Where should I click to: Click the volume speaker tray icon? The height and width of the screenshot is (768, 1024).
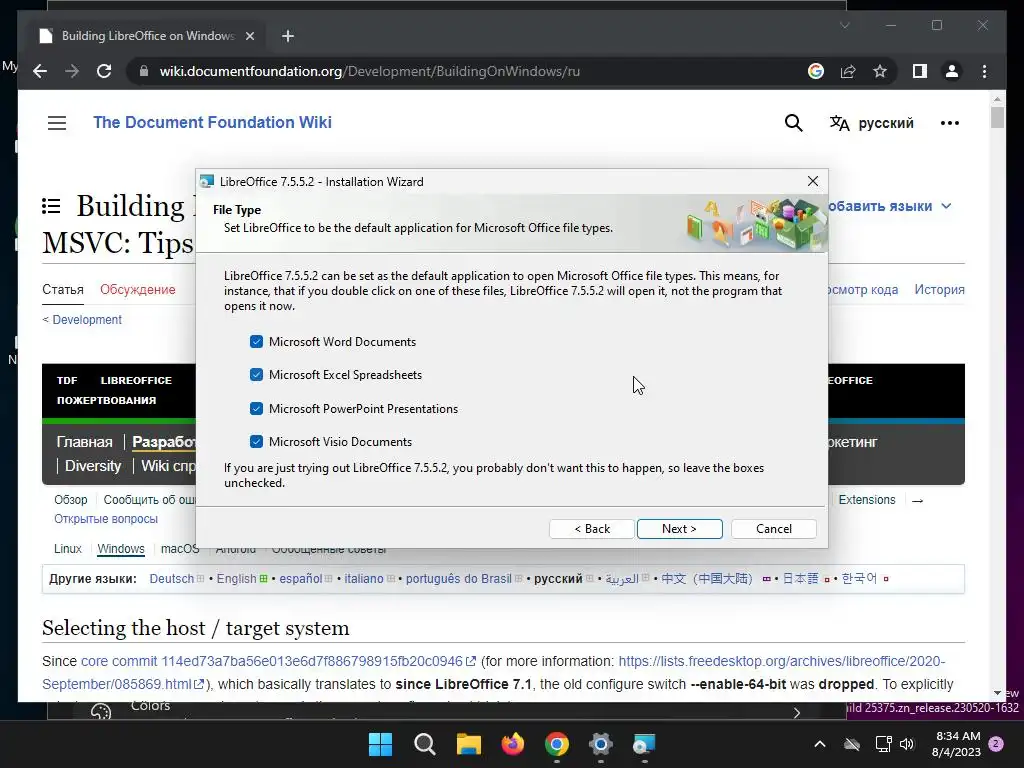[906, 744]
